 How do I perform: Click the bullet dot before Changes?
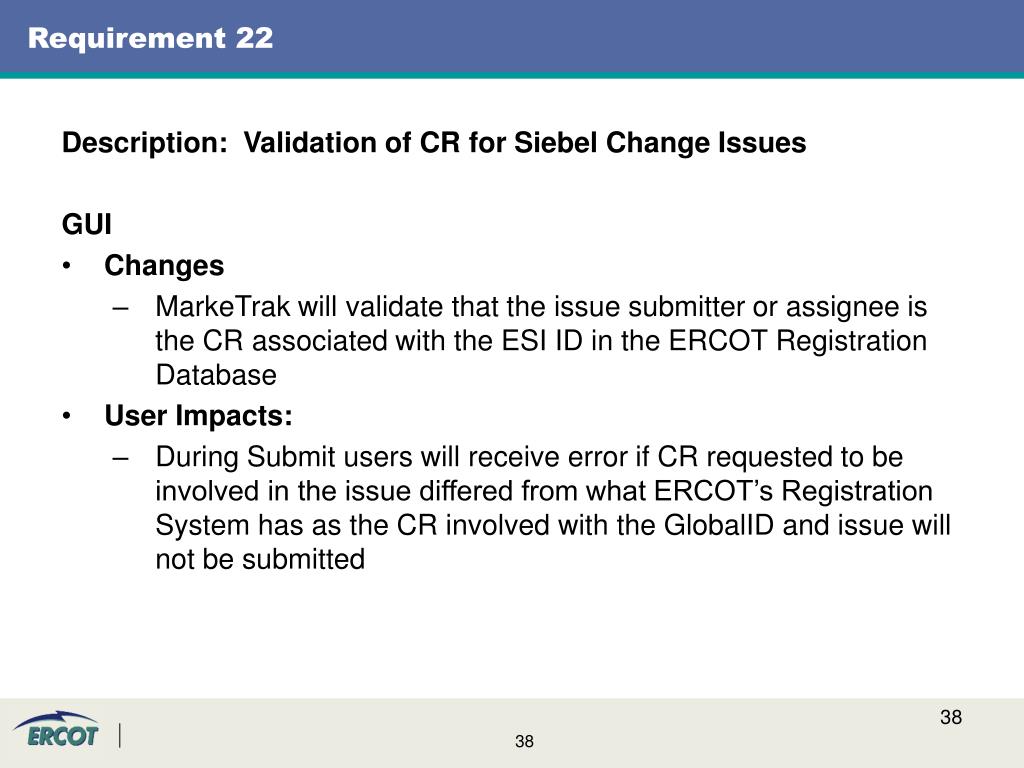coord(67,266)
